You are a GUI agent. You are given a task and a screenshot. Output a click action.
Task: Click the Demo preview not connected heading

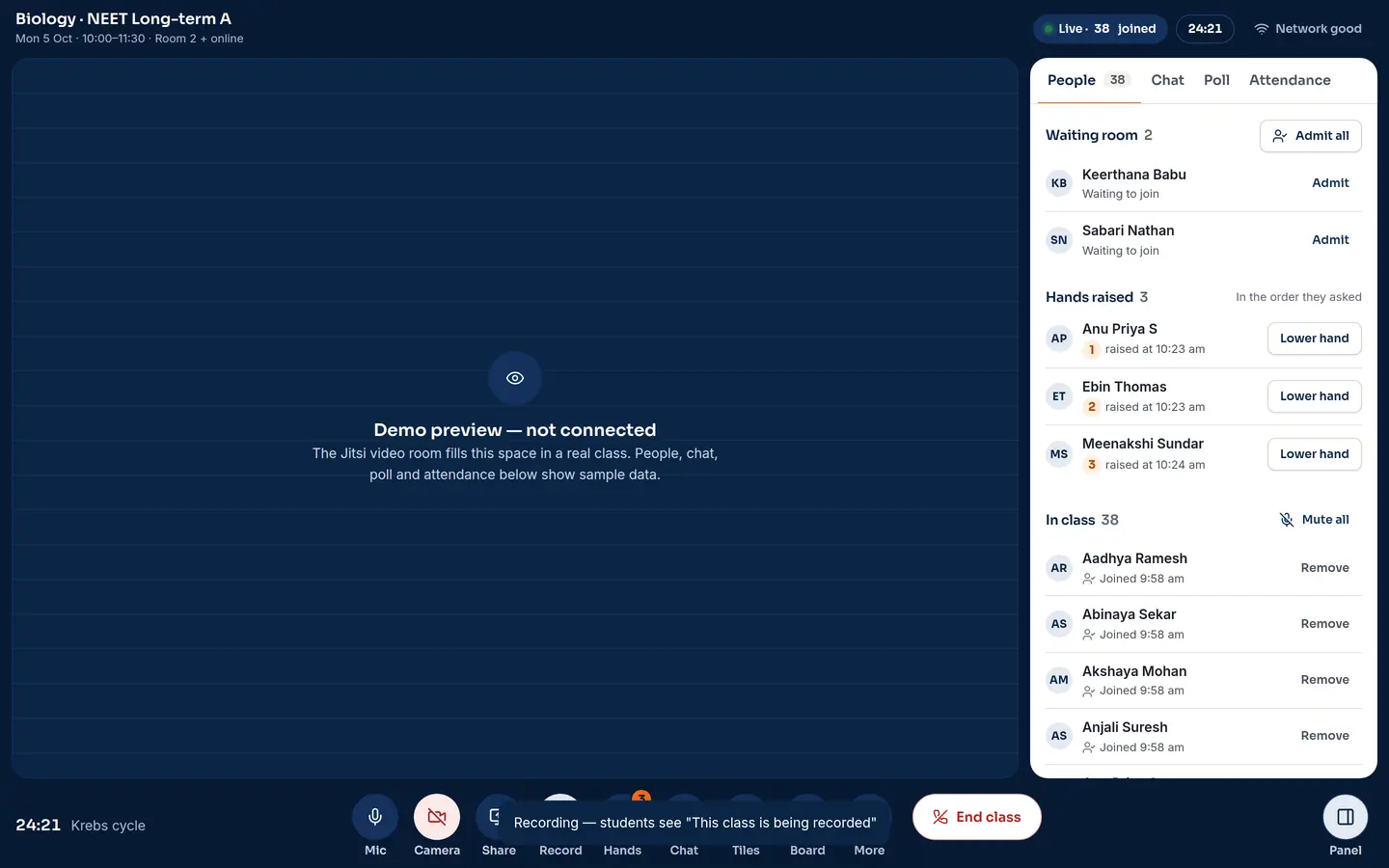[x=515, y=430]
